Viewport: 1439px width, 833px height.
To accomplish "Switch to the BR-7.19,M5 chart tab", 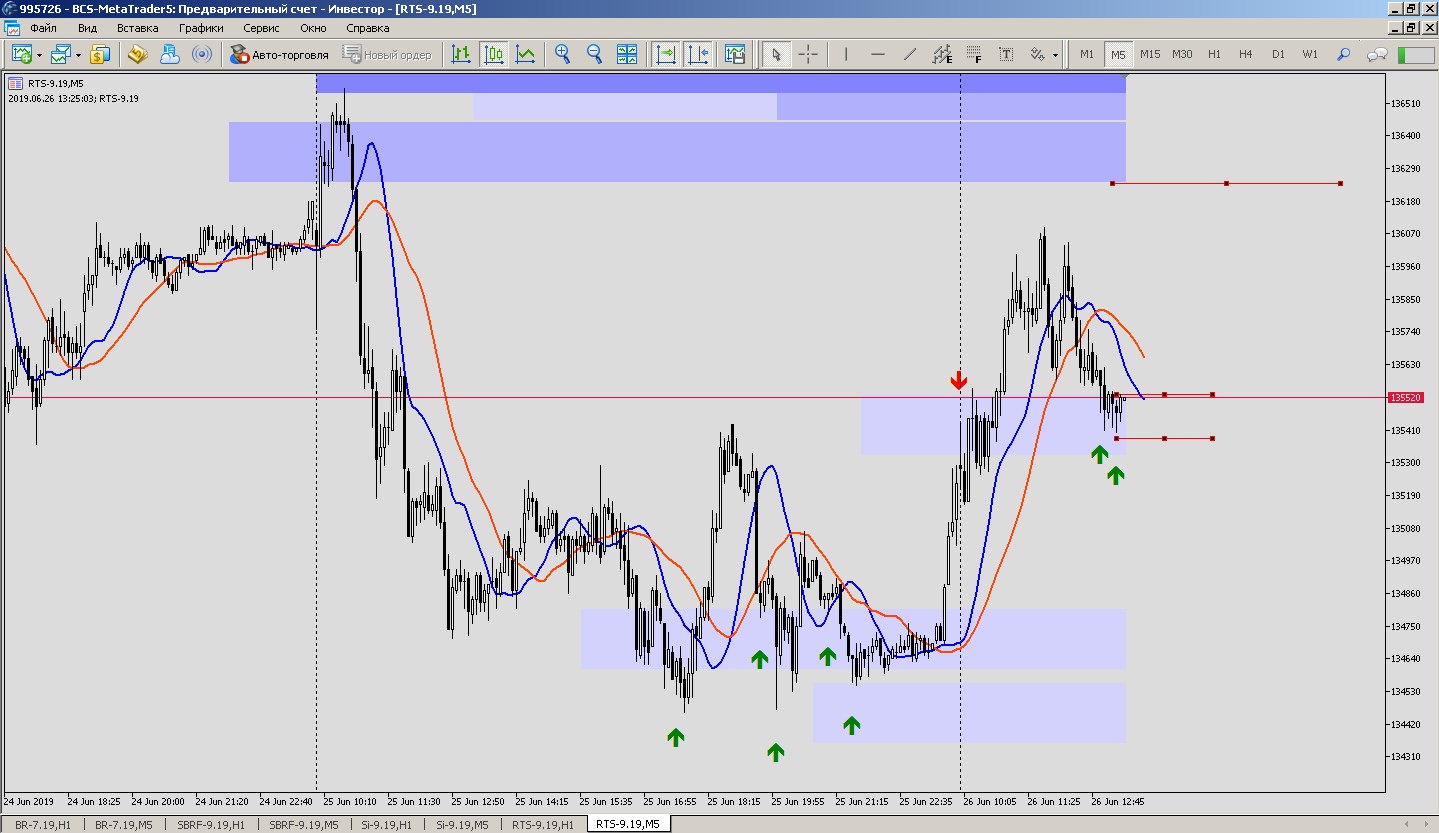I will click(x=124, y=825).
